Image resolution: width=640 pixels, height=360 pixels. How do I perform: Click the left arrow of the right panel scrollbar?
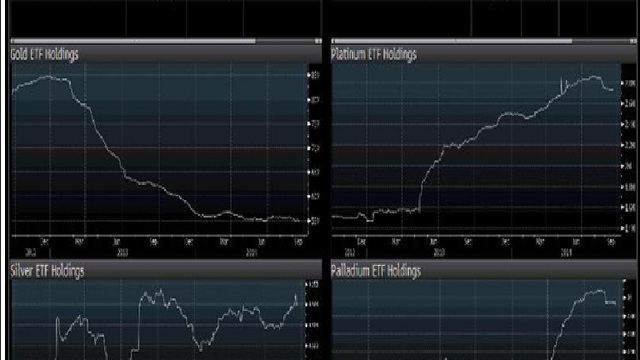click(x=333, y=41)
